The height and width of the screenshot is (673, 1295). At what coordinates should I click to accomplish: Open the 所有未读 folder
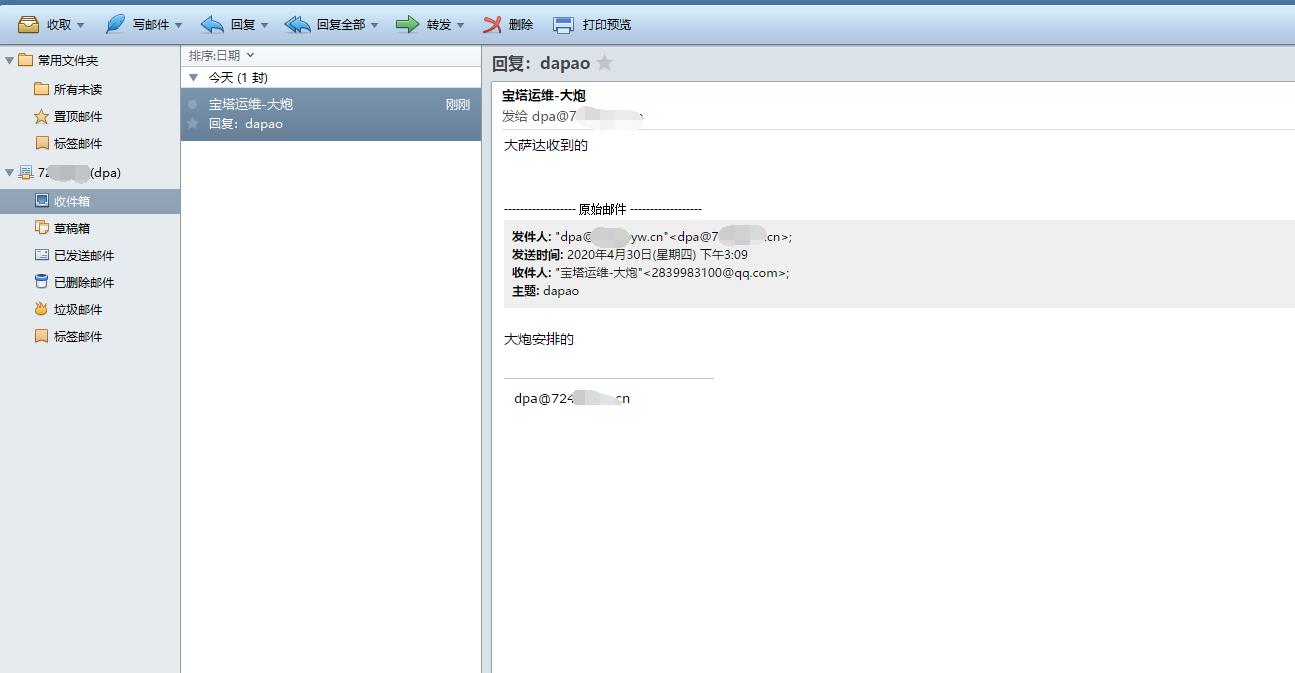pyautogui.click(x=78, y=89)
